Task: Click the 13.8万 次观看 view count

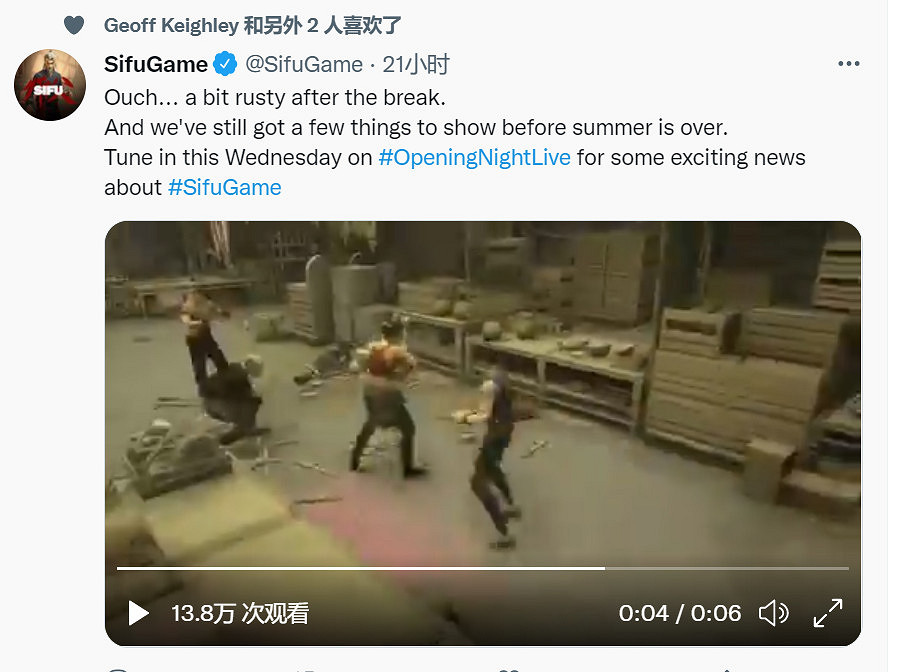Action: (240, 613)
